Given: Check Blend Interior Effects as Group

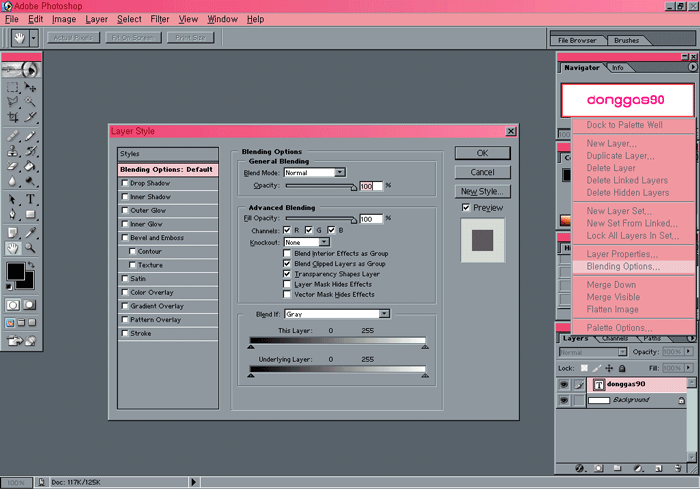Looking at the screenshot, I should (287, 253).
